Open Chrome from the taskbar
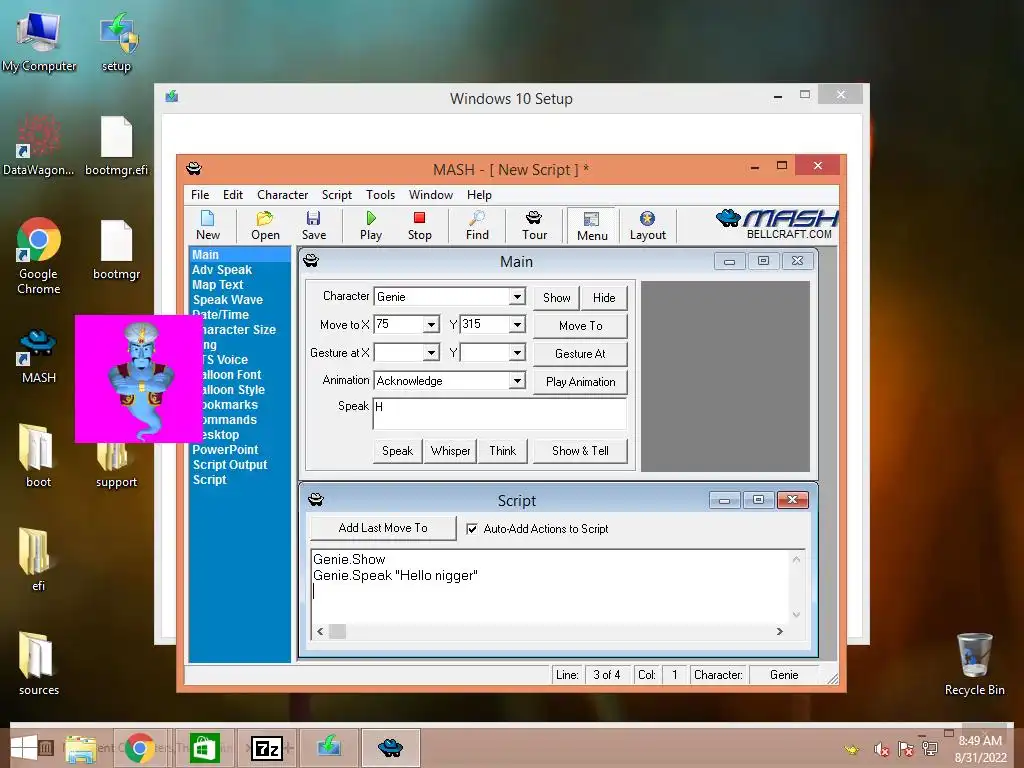The height and width of the screenshot is (768, 1024). coord(139,748)
